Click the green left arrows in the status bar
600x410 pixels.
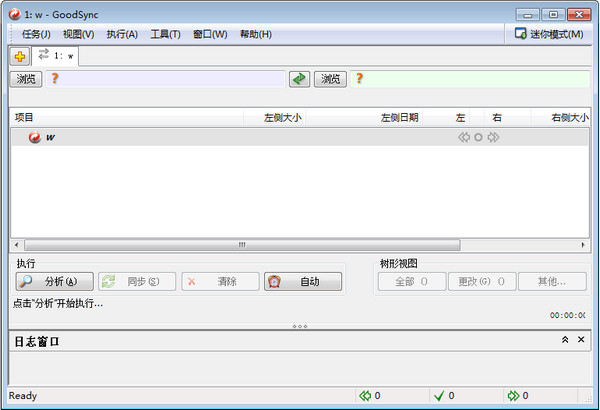point(365,395)
